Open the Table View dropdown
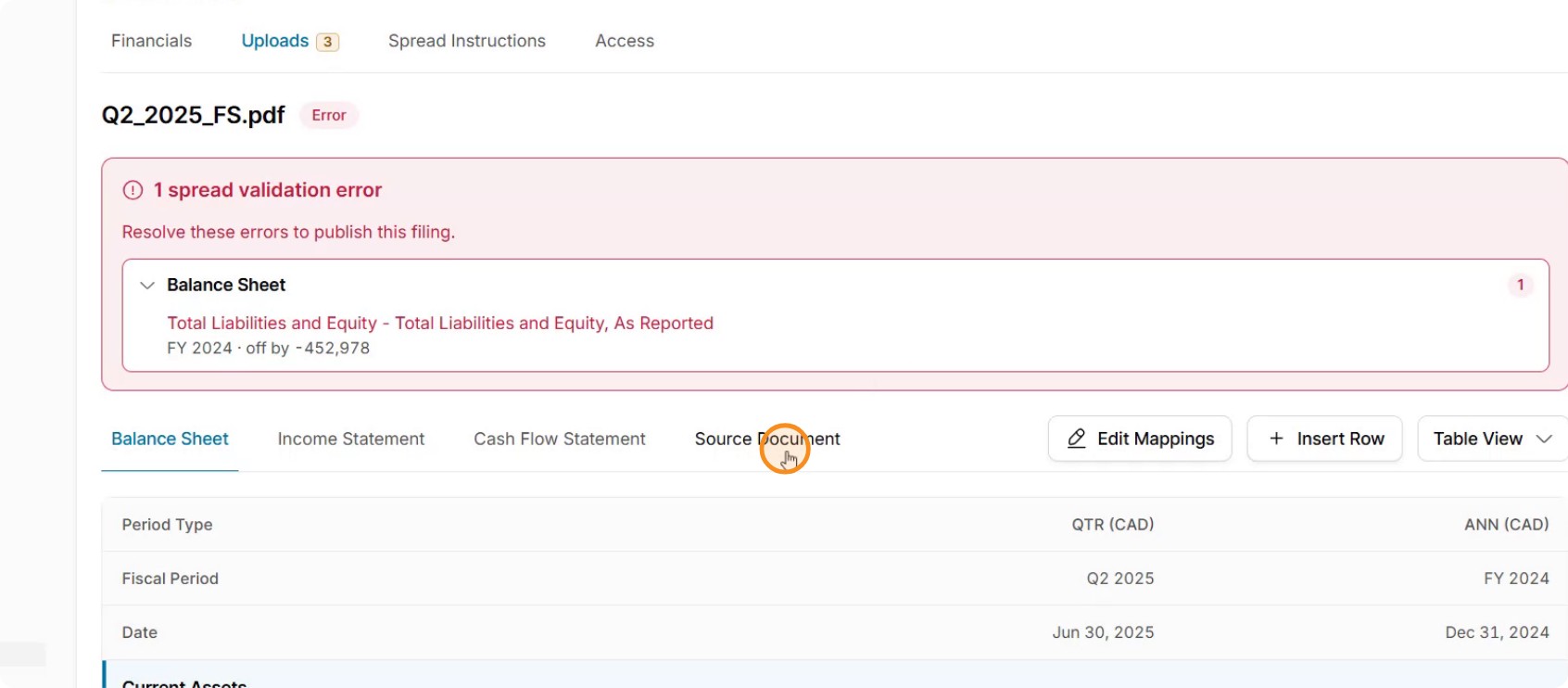Image resolution: width=1568 pixels, height=688 pixels. 1492,439
